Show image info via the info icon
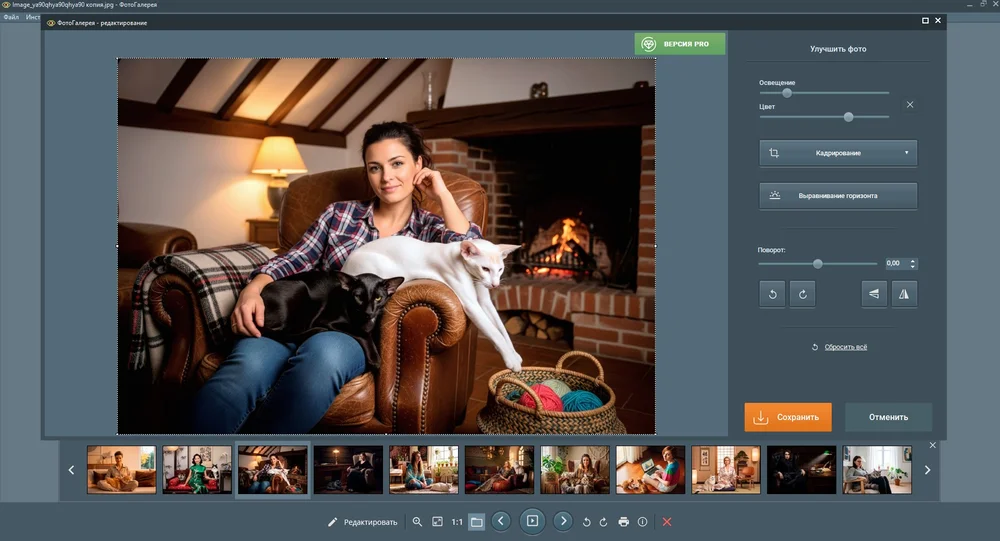This screenshot has height=541, width=1000. pyautogui.click(x=642, y=522)
